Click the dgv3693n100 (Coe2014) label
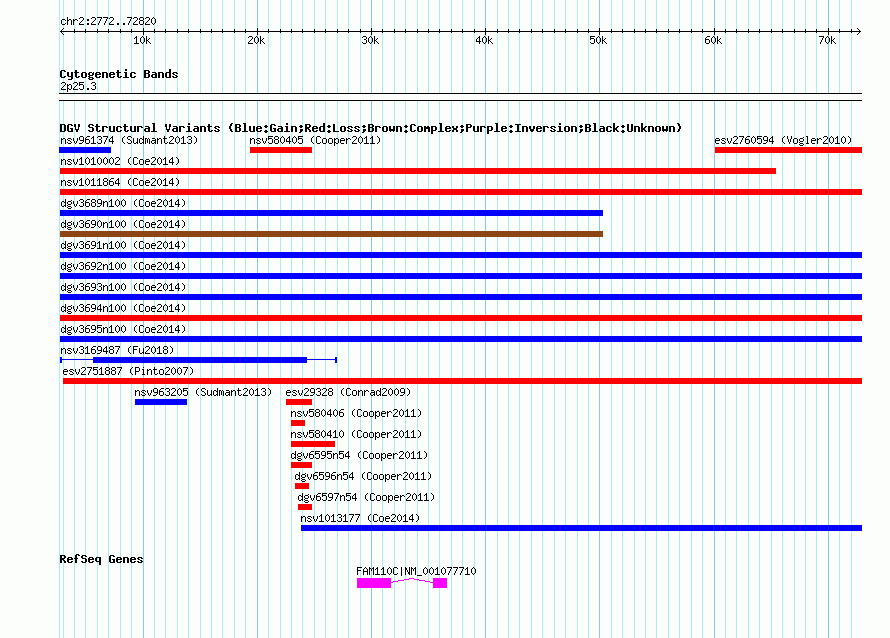This screenshot has width=890, height=638. tap(123, 287)
